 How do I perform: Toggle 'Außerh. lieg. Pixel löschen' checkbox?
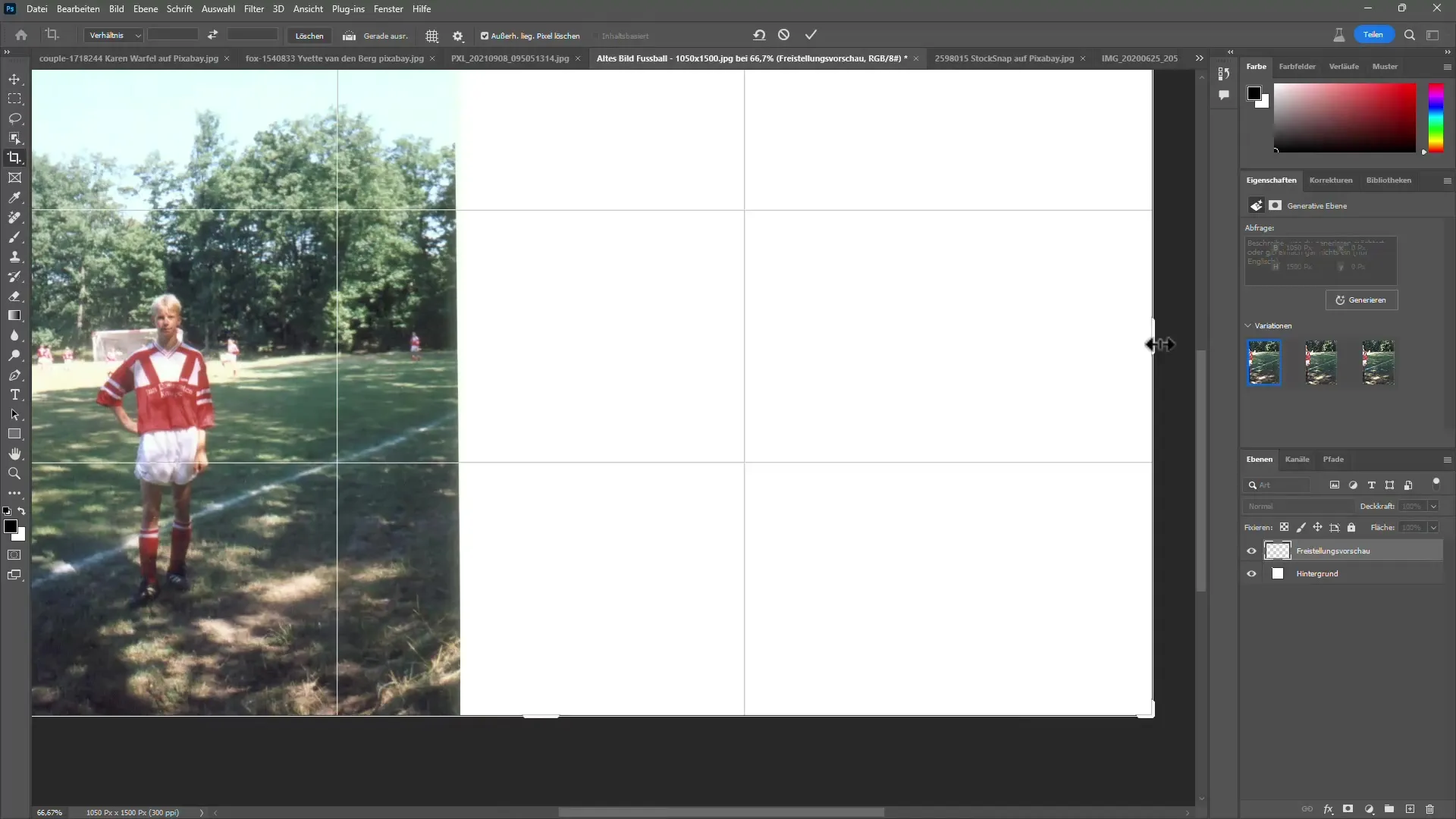click(485, 36)
